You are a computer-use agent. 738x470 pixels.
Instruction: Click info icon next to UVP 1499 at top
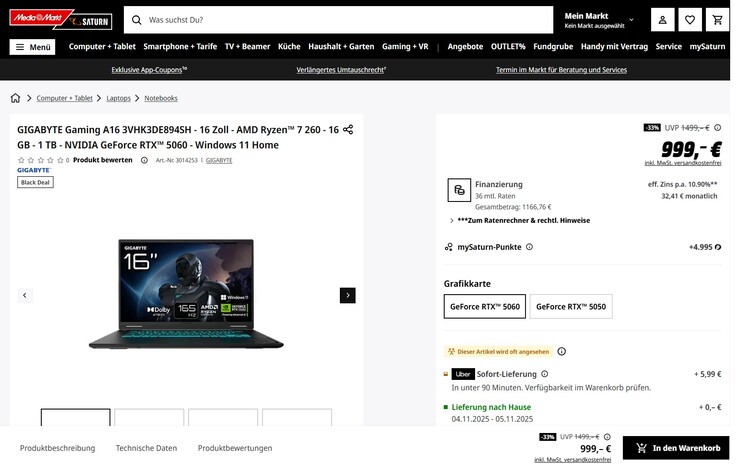(x=717, y=127)
